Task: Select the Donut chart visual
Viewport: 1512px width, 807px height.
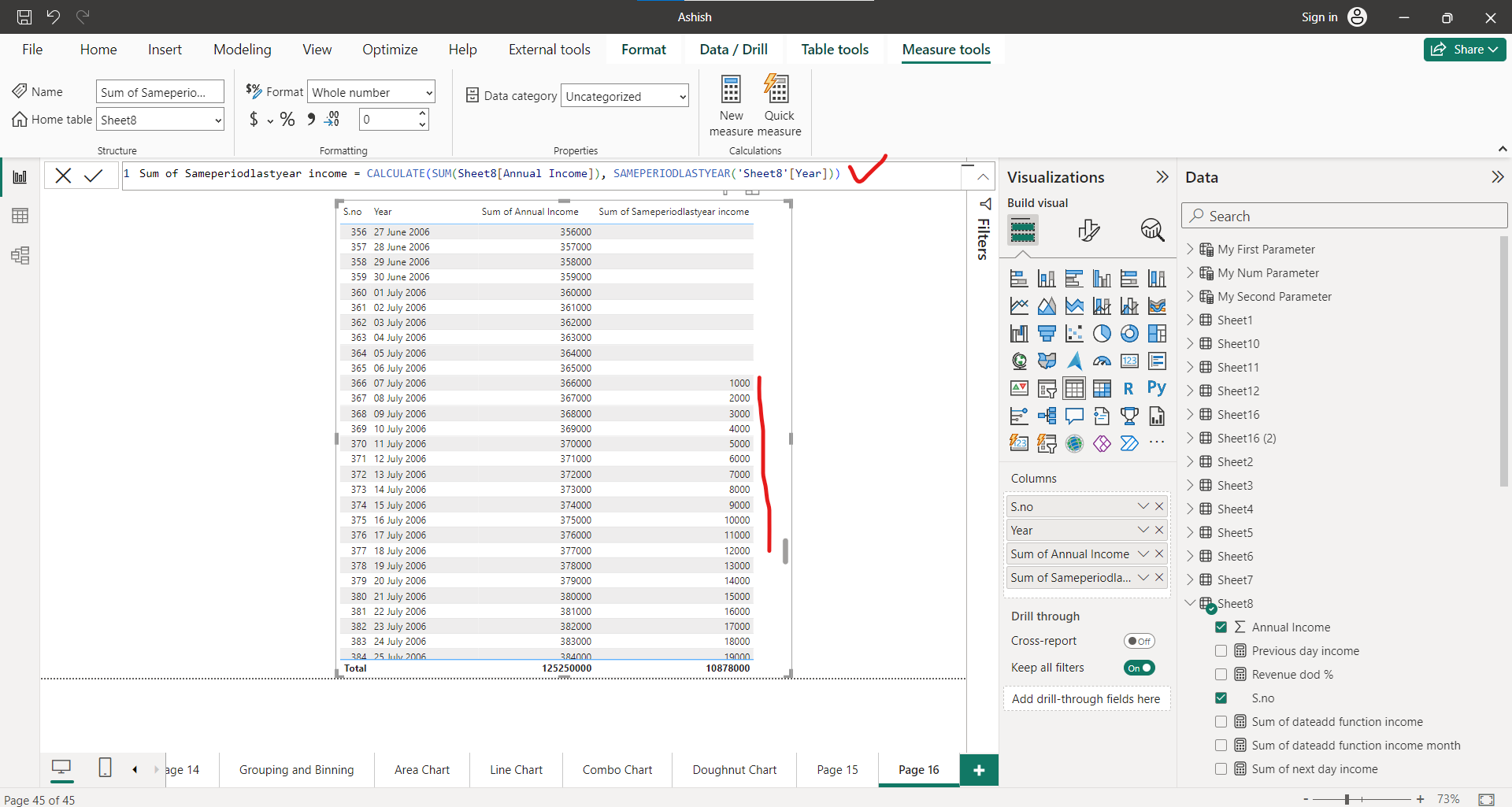Action: tap(1129, 333)
